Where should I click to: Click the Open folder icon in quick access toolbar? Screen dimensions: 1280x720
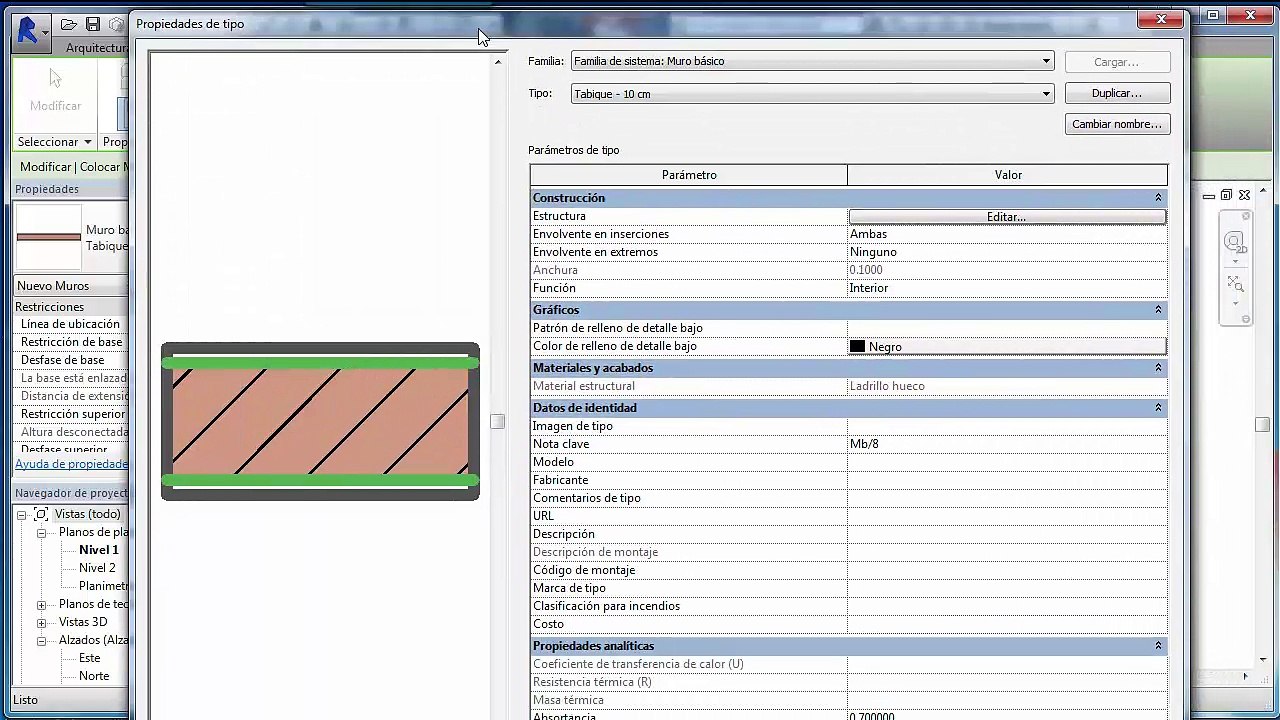(69, 24)
